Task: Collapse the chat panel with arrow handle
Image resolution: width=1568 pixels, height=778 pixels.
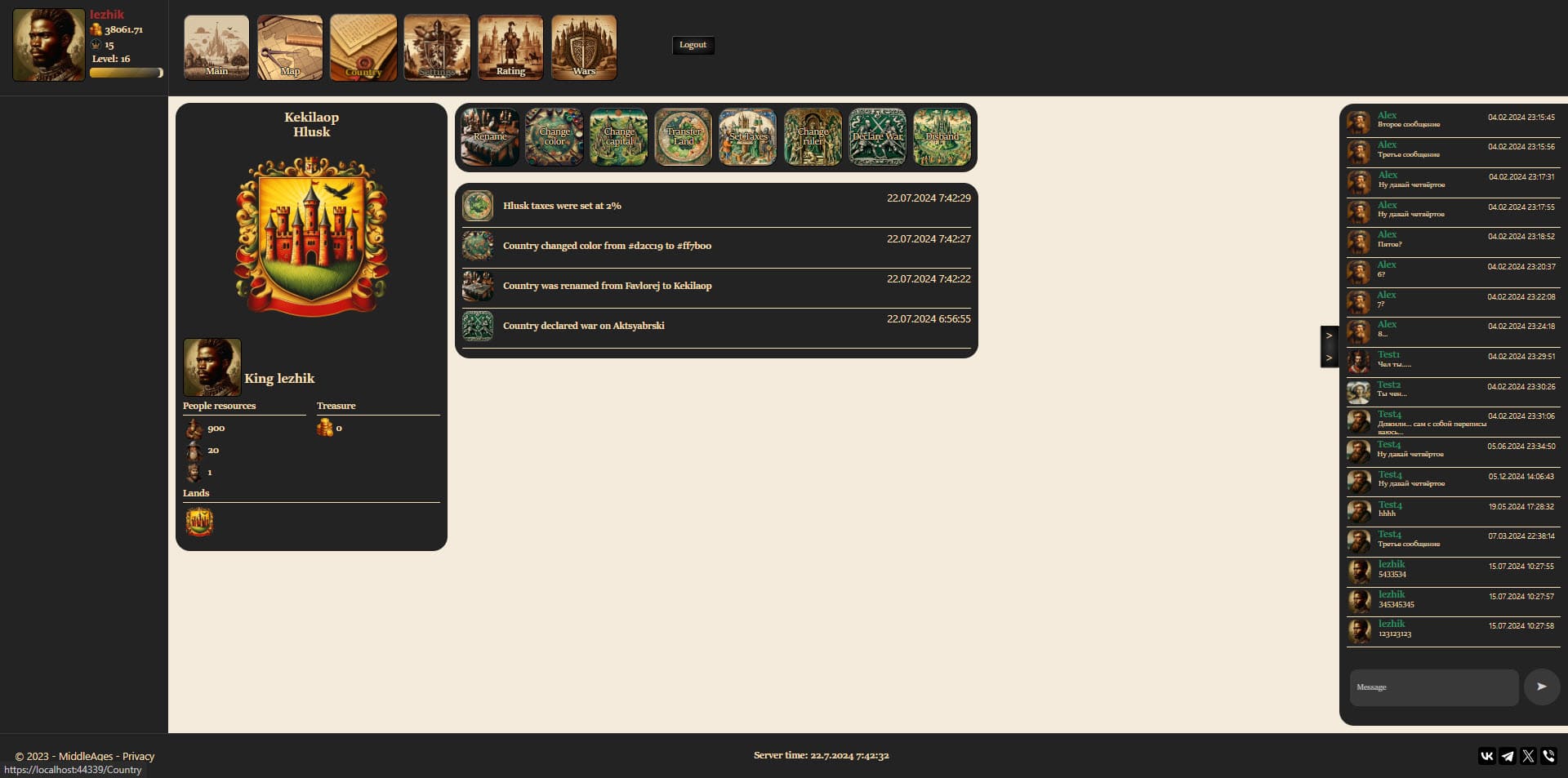Action: (x=1329, y=347)
